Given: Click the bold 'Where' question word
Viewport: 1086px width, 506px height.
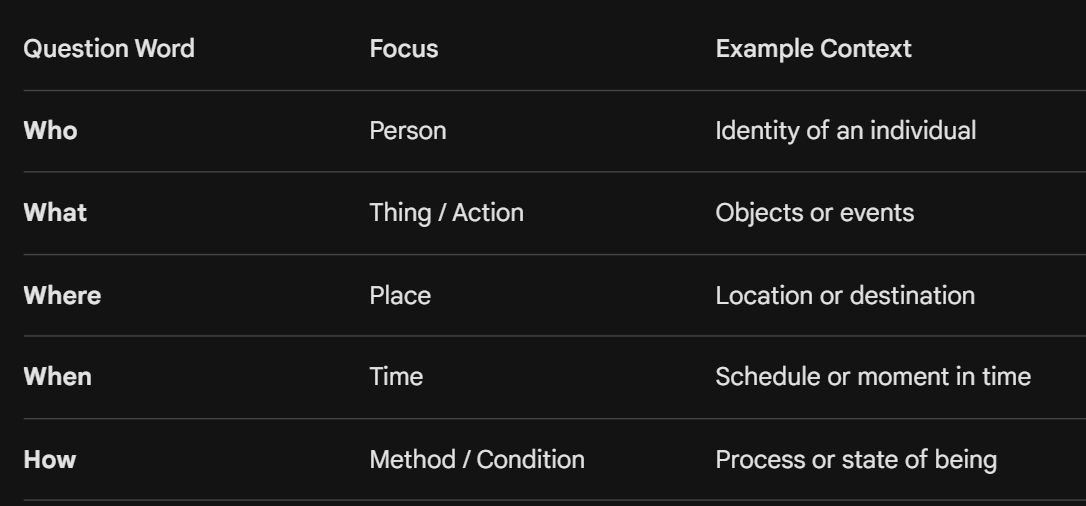Looking at the screenshot, I should pos(62,295).
